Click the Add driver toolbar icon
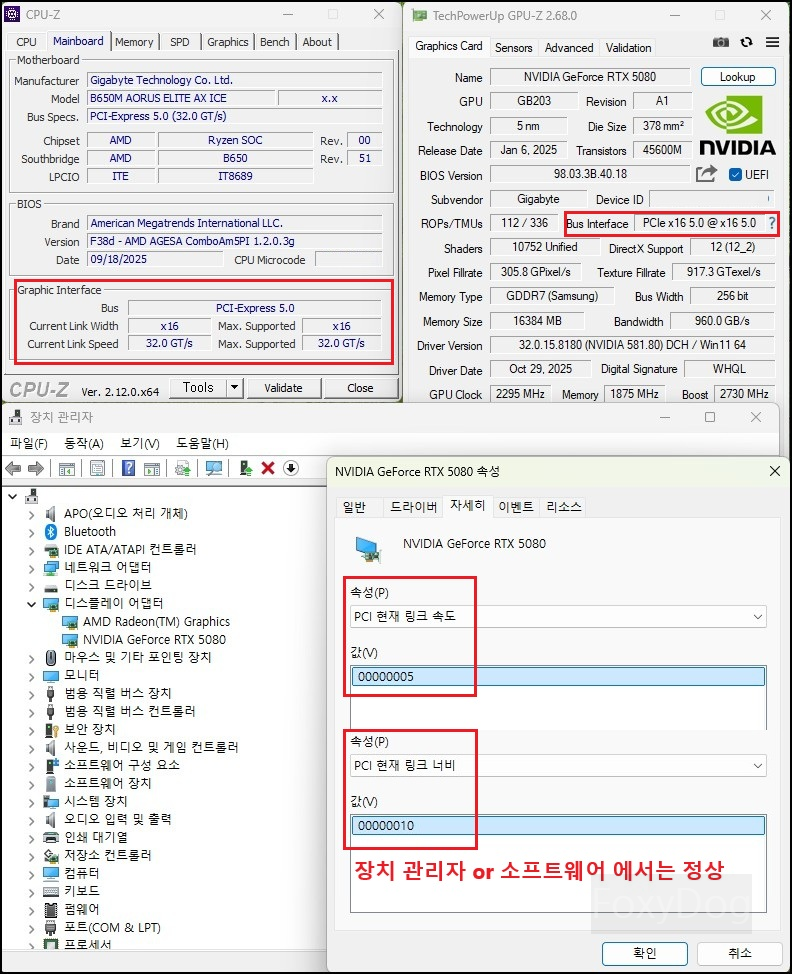Image resolution: width=792 pixels, height=974 pixels. pos(246,468)
